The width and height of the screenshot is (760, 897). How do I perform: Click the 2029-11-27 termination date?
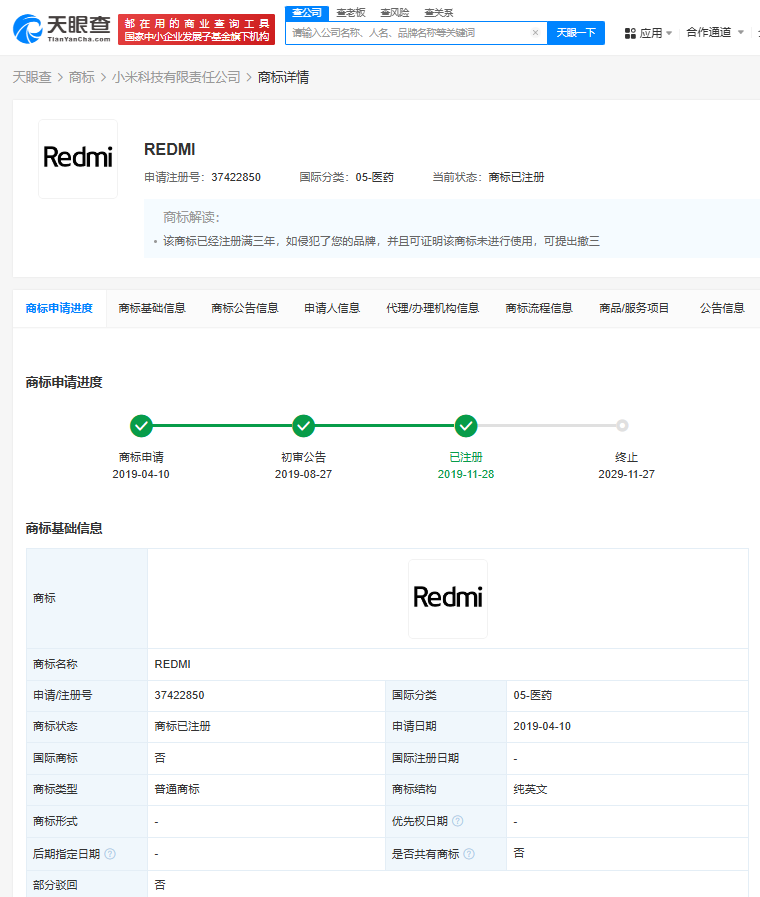[x=626, y=474]
